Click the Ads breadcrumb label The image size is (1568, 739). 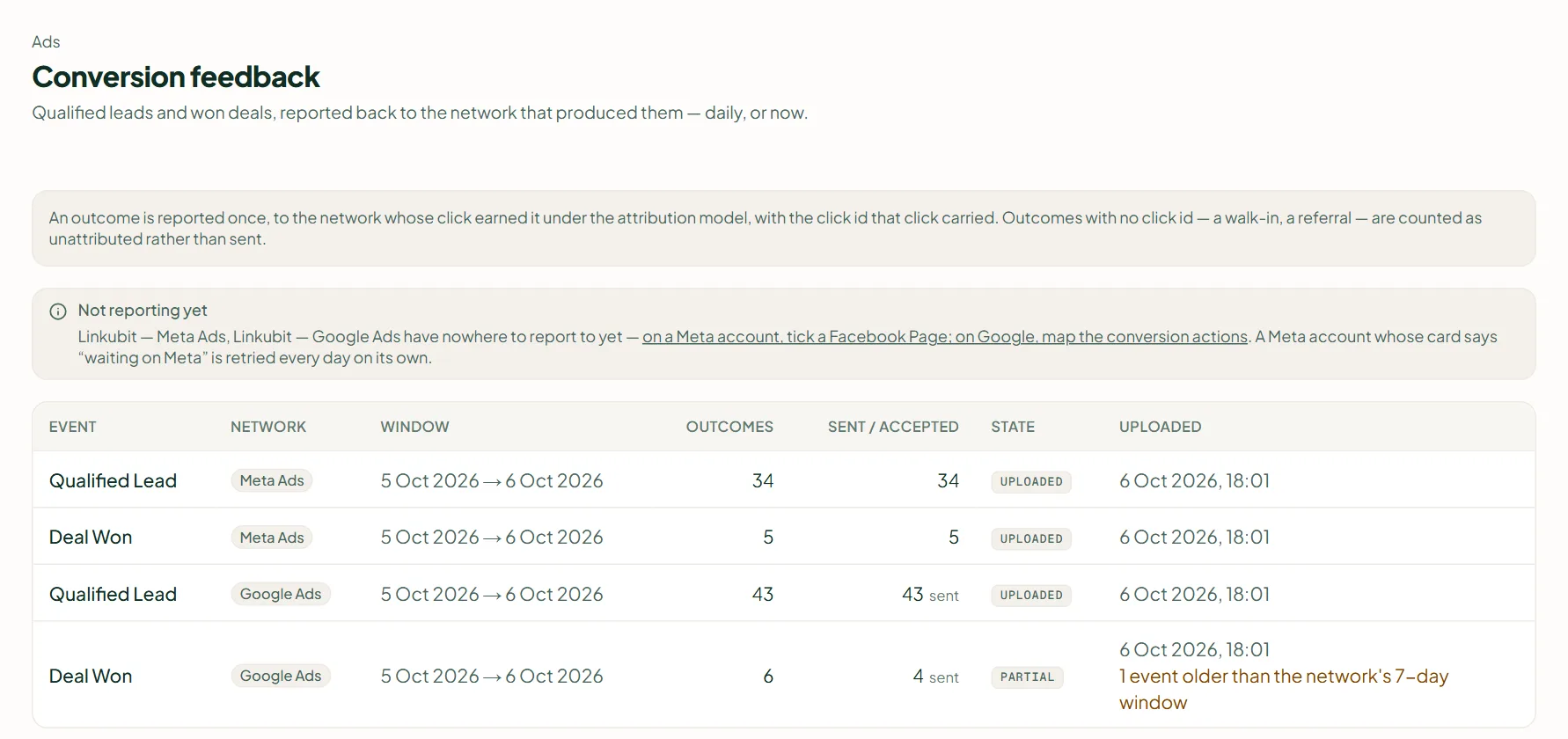pos(46,42)
